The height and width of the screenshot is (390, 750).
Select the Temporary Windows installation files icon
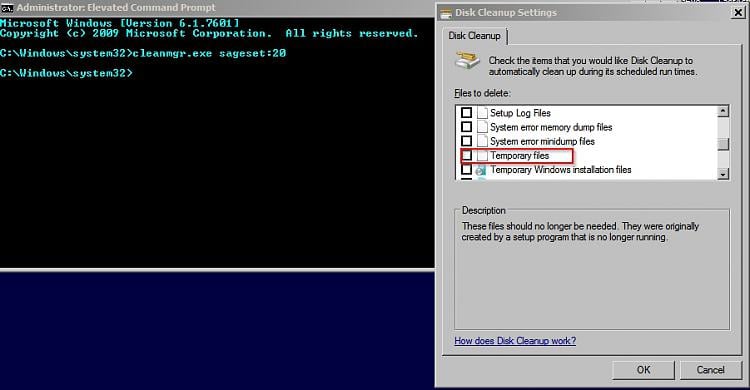click(481, 170)
